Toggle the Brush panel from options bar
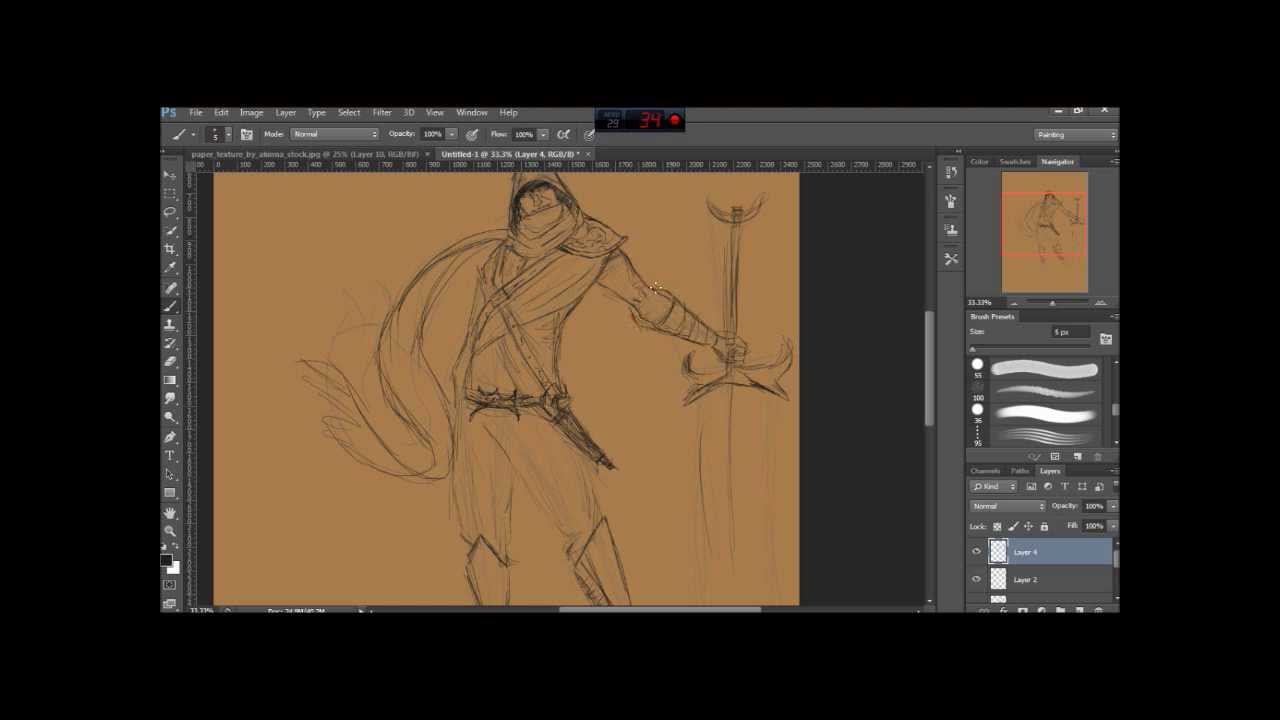 [x=247, y=134]
